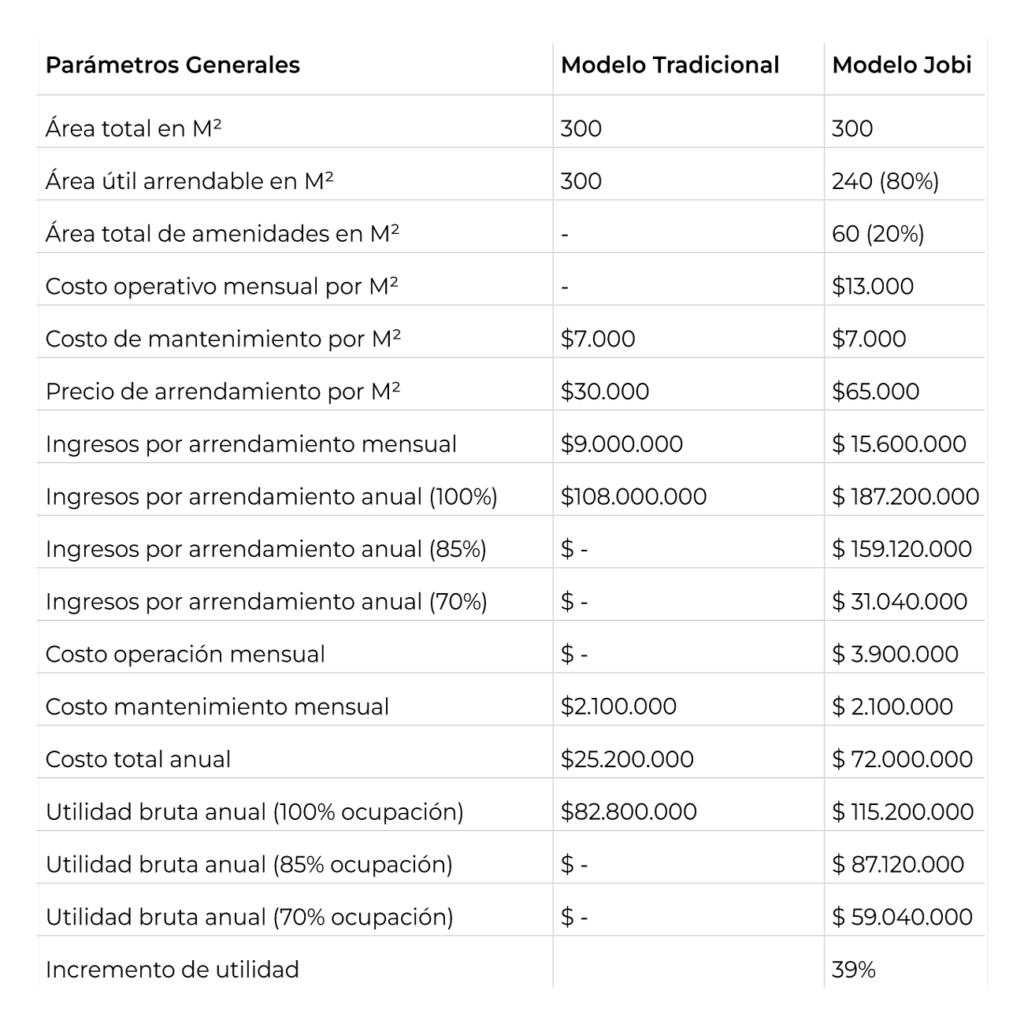Image resolution: width=1024 pixels, height=1024 pixels.
Task: Click the '240 (80%)' cell
Action: [x=884, y=181]
